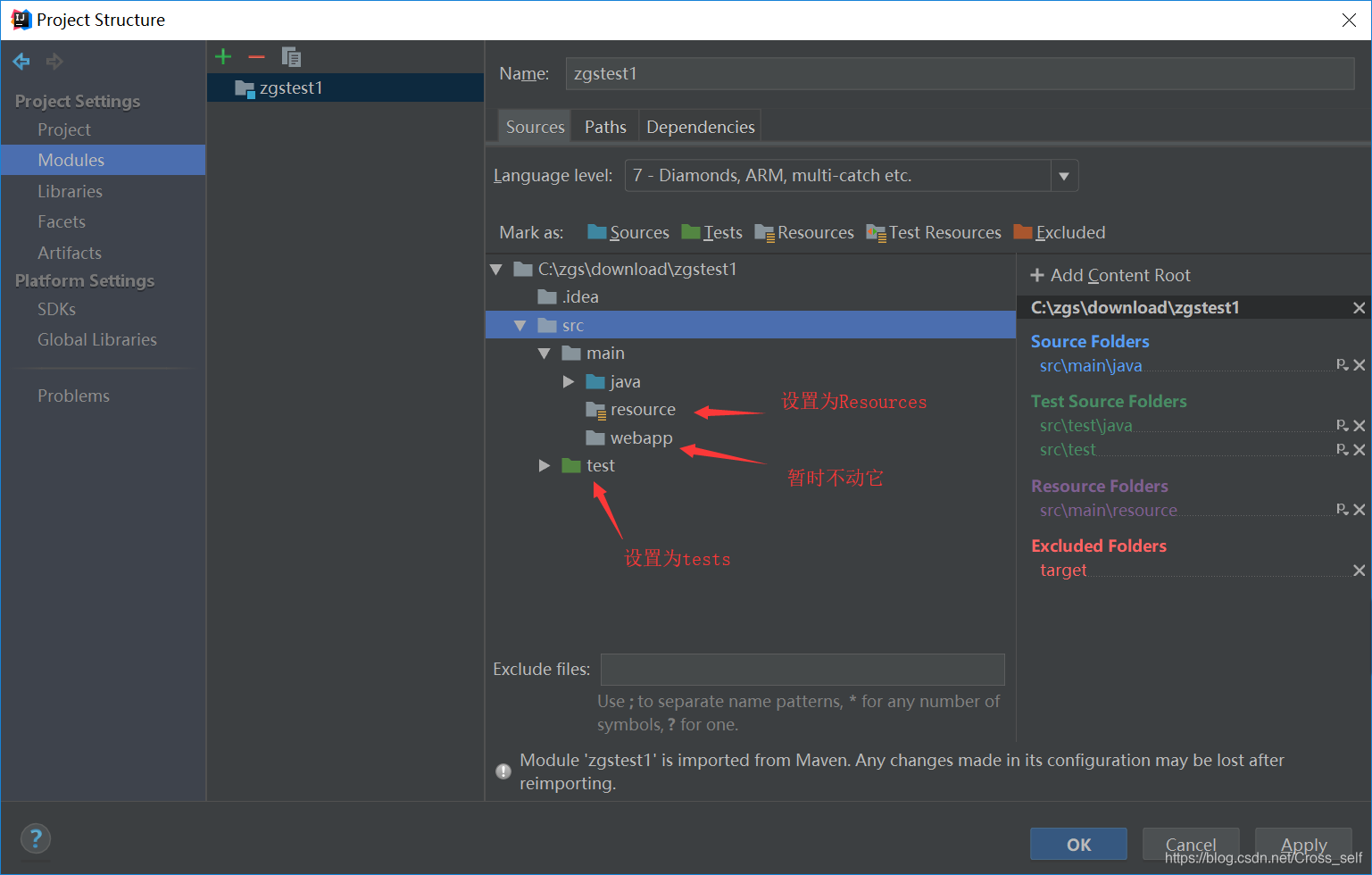
Task: Open Global Libraries settings
Action: point(97,339)
